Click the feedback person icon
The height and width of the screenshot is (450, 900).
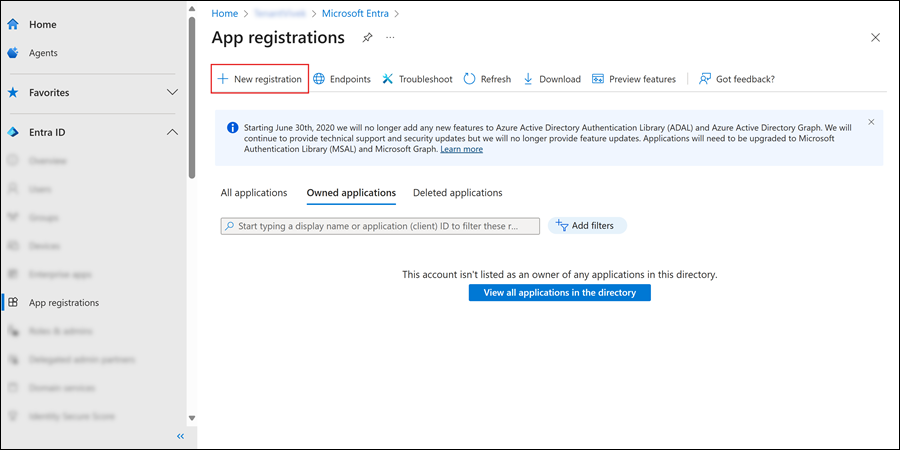(x=705, y=79)
